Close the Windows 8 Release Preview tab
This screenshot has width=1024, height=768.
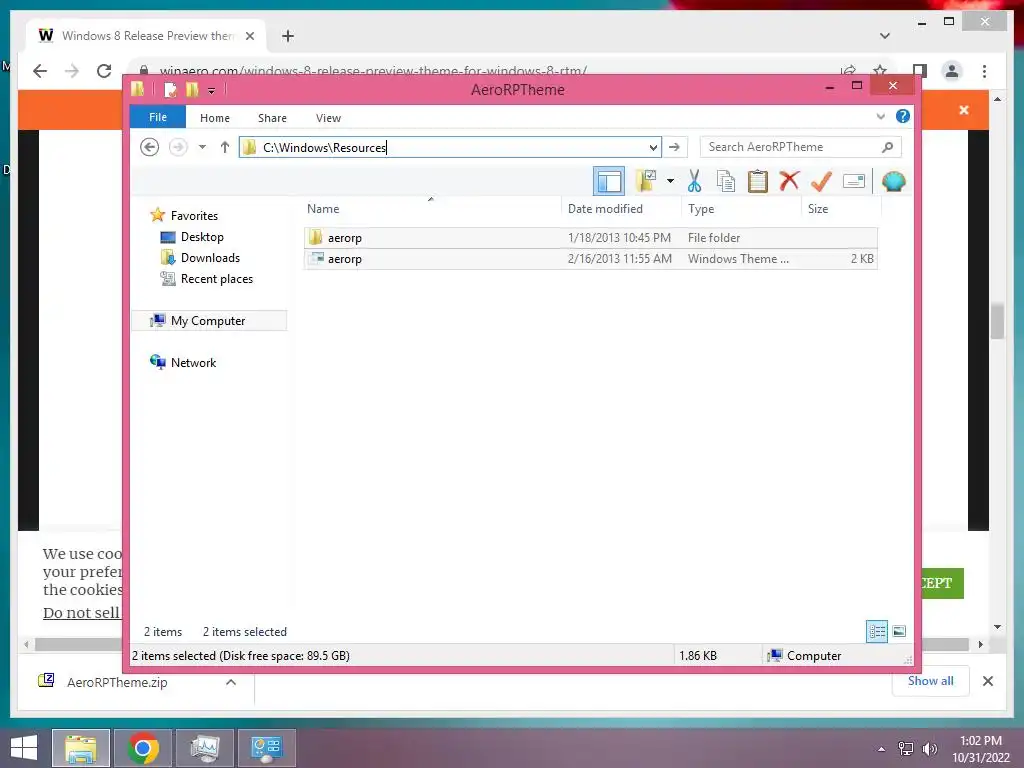(x=249, y=36)
